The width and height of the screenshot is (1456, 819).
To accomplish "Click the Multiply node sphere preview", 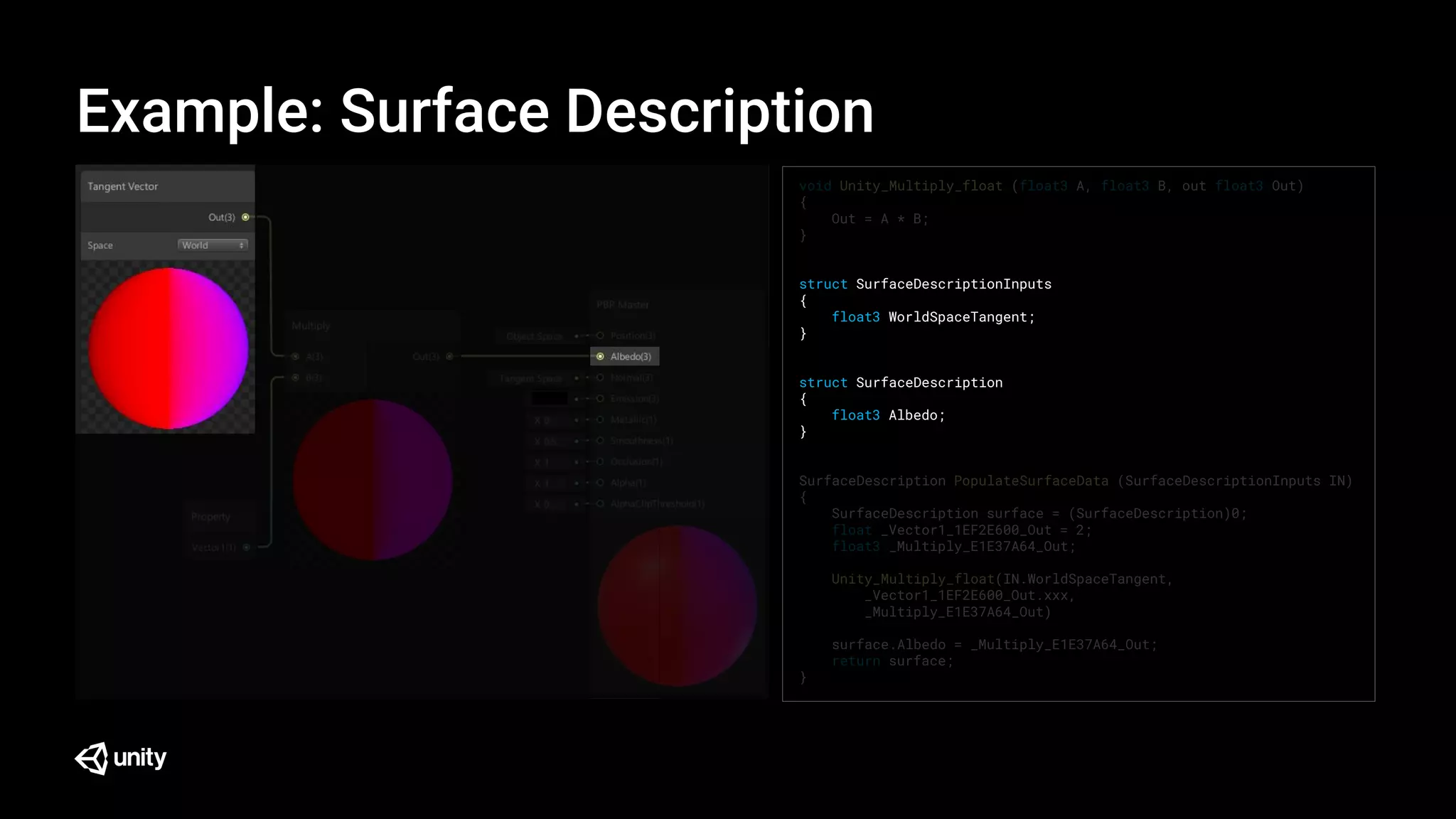I will (373, 480).
